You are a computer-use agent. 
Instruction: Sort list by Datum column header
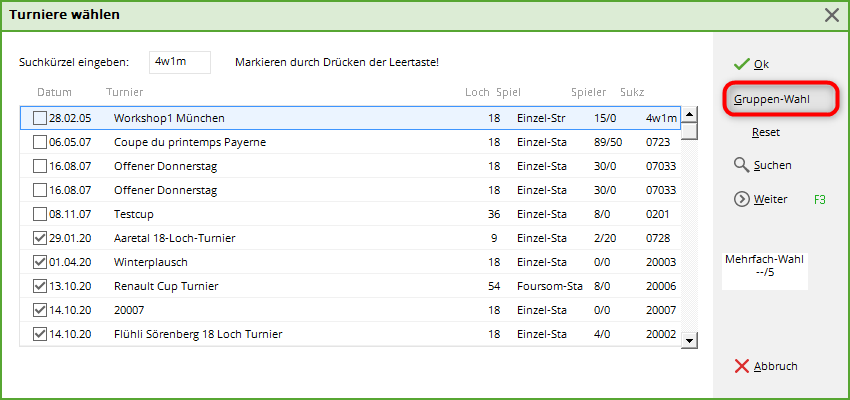54,93
